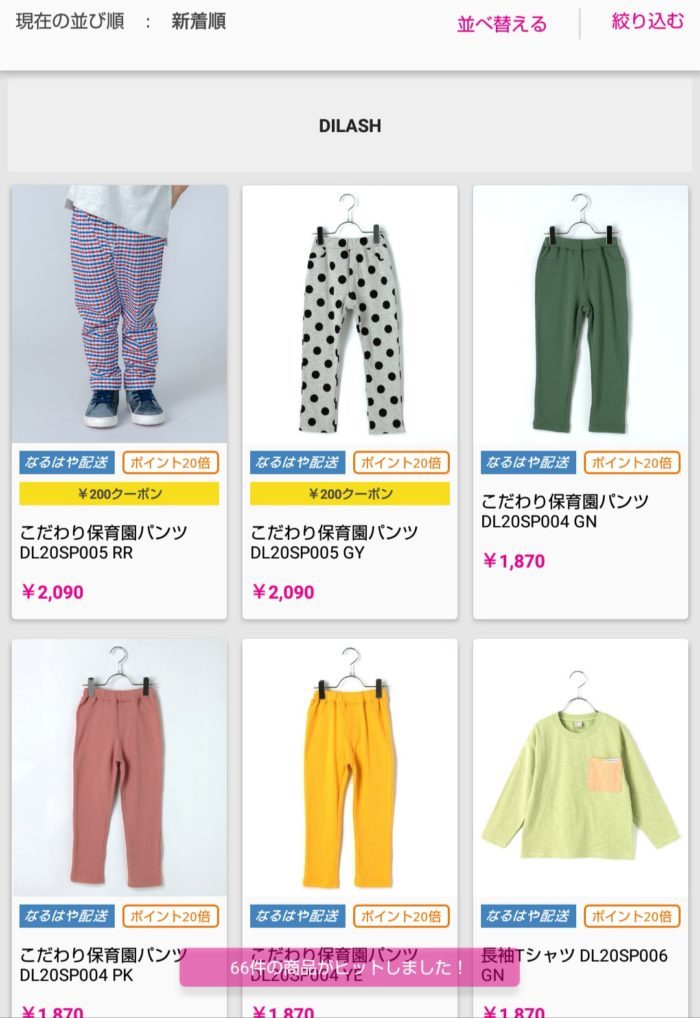Tap the なるはや配送 badge on the yellow pants
The image size is (700, 1018).
click(297, 916)
